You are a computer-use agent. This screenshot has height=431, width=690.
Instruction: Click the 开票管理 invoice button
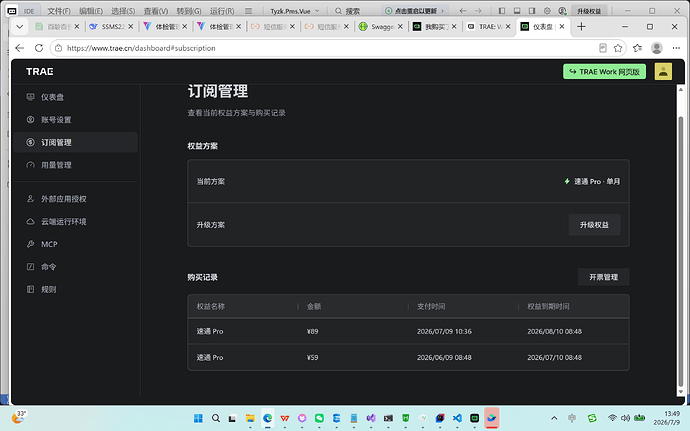[603, 277]
